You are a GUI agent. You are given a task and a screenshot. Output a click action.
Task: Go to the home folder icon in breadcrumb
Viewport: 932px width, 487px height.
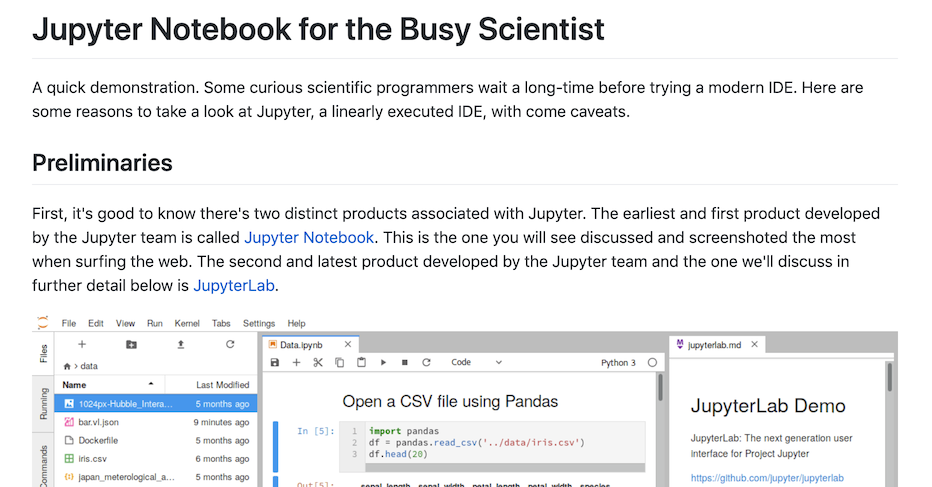(x=67, y=366)
